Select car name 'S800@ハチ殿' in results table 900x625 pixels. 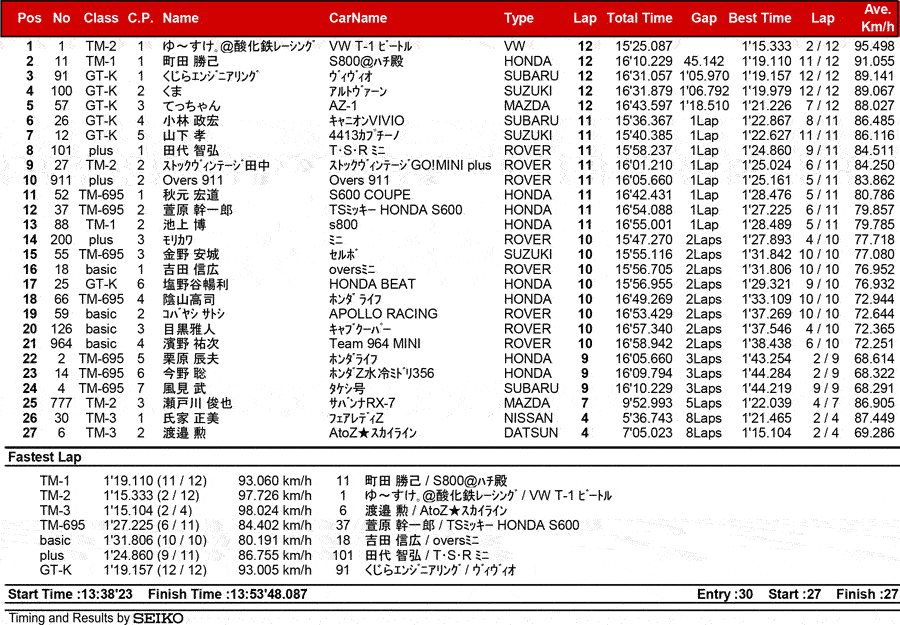(366, 61)
